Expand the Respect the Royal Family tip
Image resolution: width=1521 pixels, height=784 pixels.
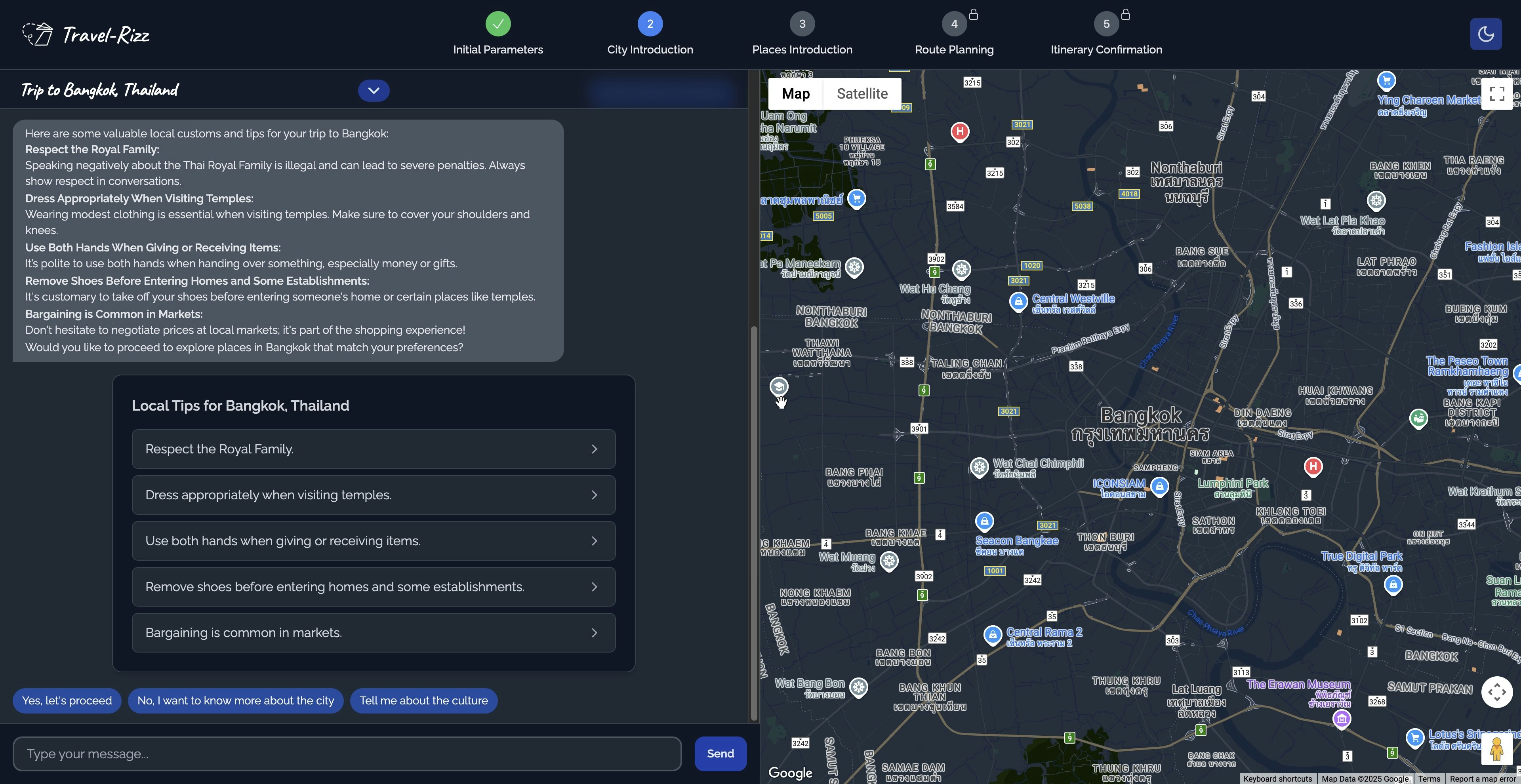373,449
